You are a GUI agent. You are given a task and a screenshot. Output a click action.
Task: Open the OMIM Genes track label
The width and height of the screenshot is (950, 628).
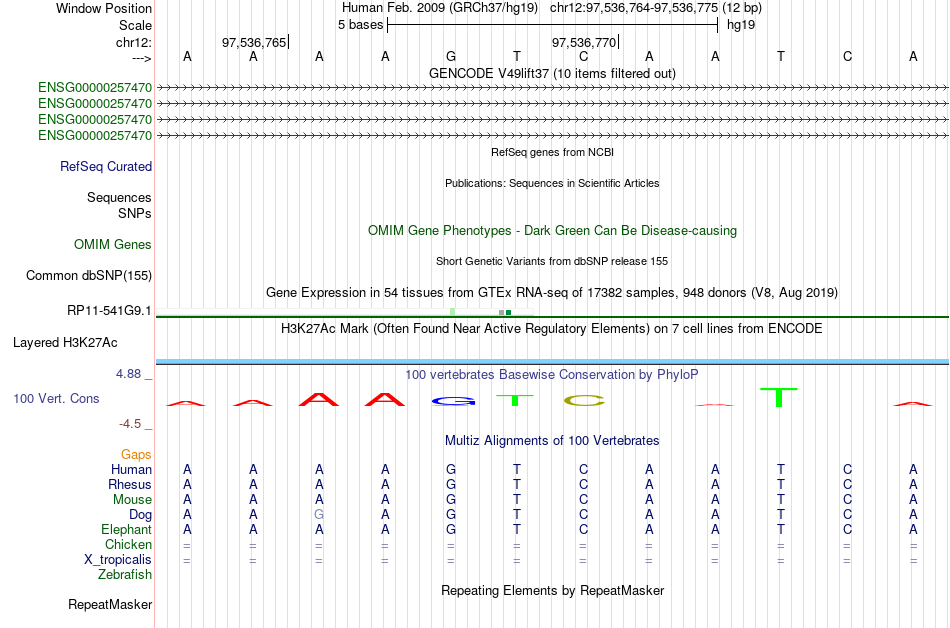click(113, 245)
